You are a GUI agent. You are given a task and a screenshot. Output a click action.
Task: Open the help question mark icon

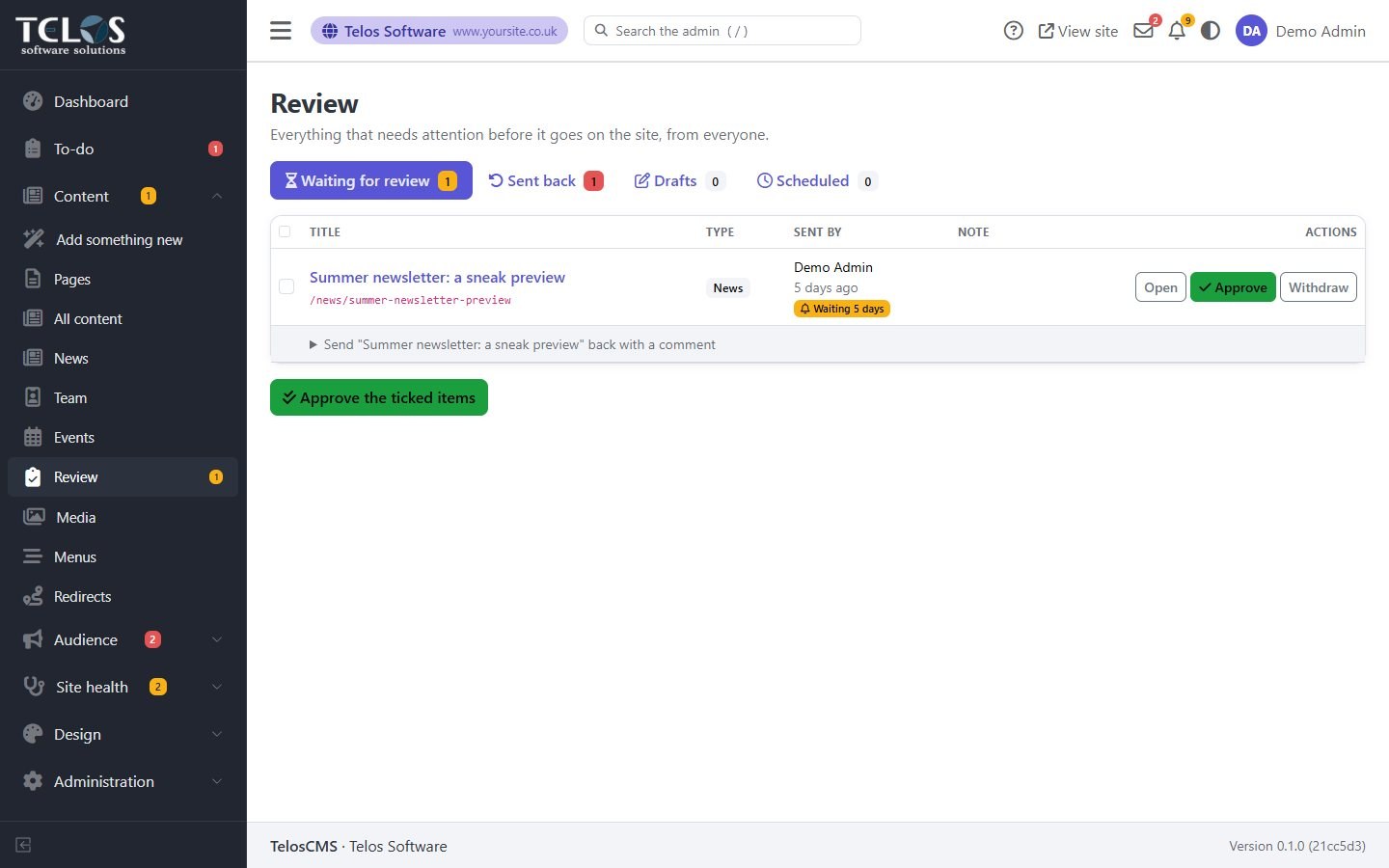coord(1013,31)
